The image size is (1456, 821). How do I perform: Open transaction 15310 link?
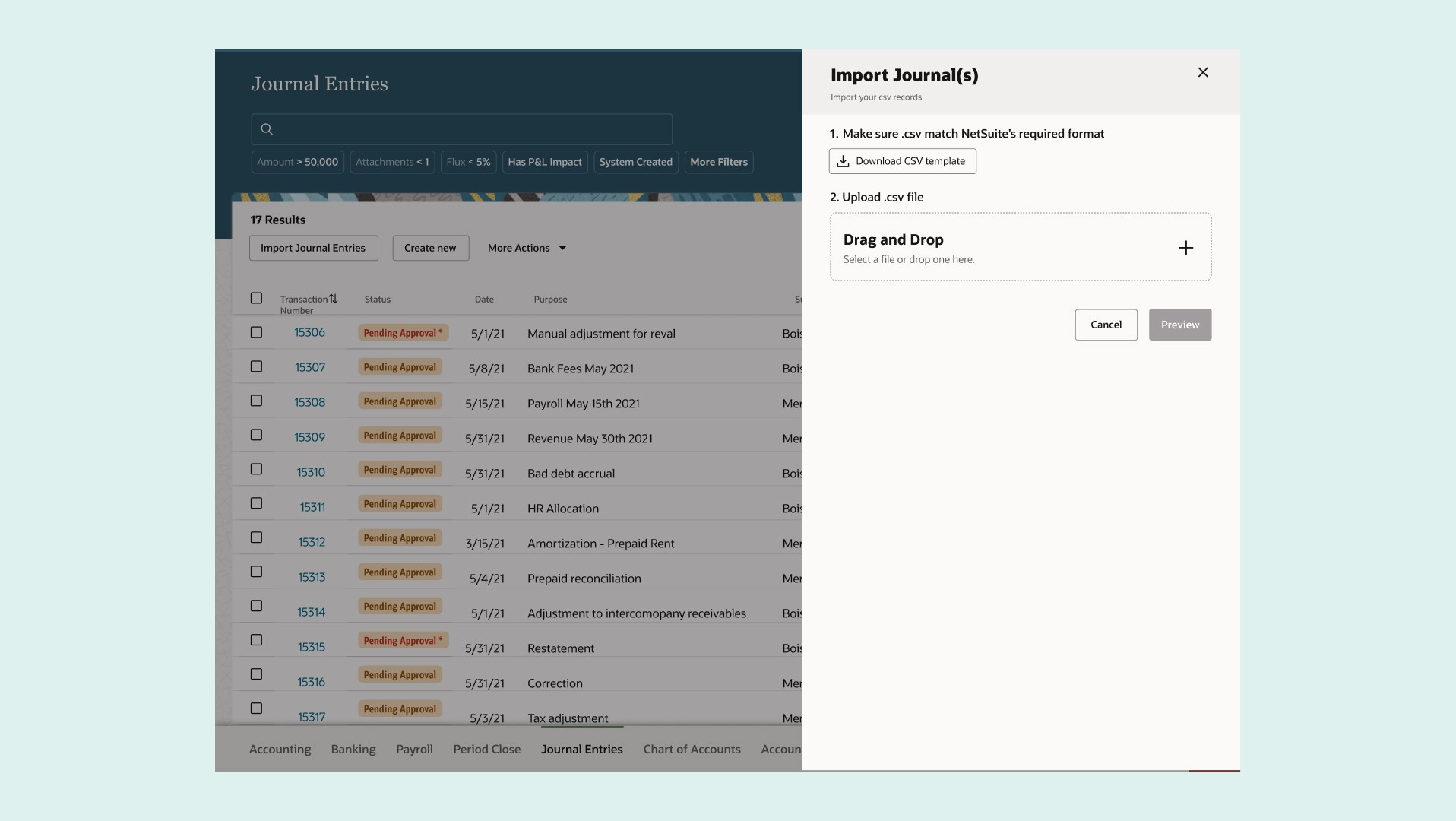(x=311, y=472)
